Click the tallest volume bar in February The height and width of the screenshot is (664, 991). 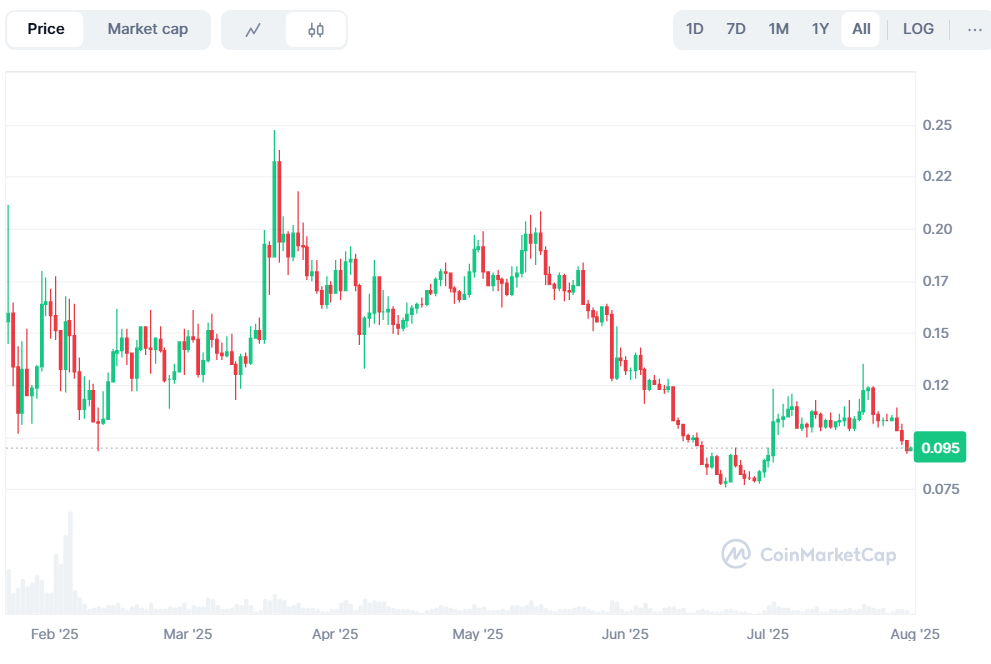click(70, 560)
